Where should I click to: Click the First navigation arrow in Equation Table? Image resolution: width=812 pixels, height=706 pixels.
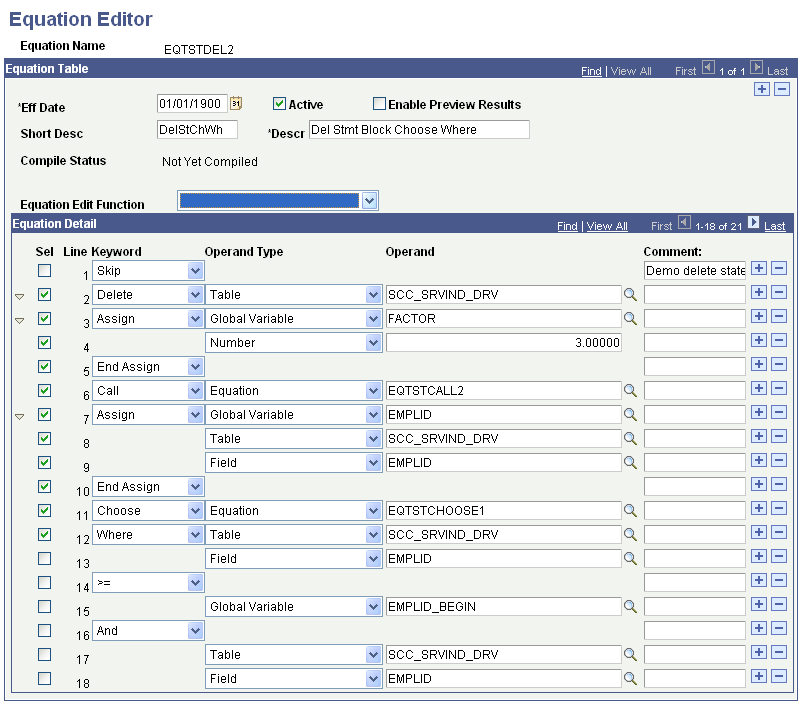pyautogui.click(x=709, y=70)
